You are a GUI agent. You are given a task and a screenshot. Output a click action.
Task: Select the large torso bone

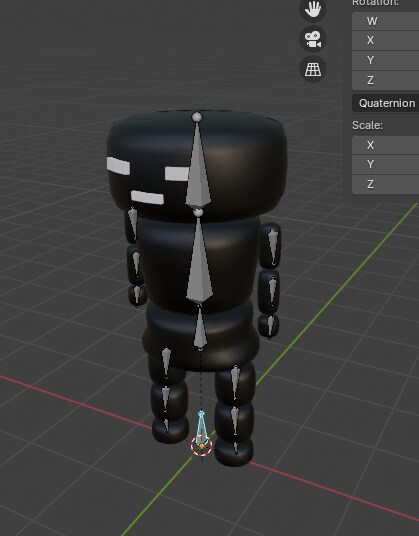200,260
